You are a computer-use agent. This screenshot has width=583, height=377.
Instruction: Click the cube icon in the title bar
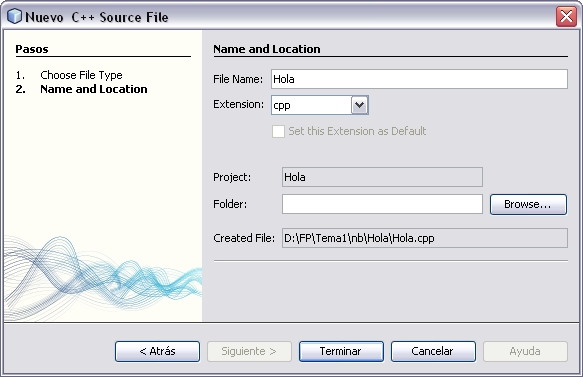[15, 16]
